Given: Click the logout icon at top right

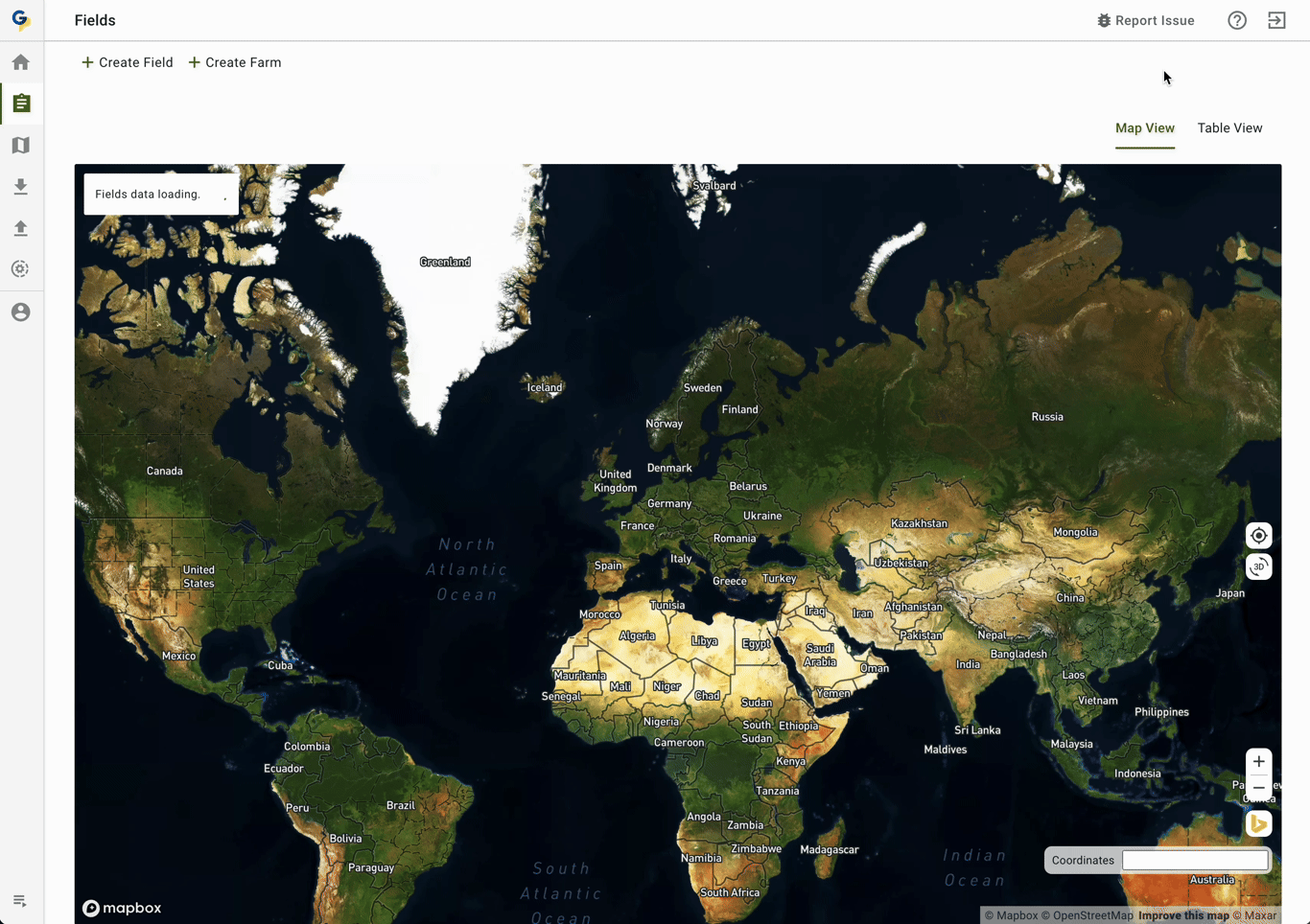Looking at the screenshot, I should click(1276, 20).
